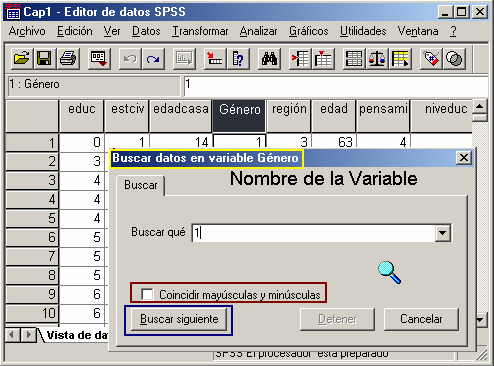
Task: Split file toolbar icon
Action: point(354,59)
